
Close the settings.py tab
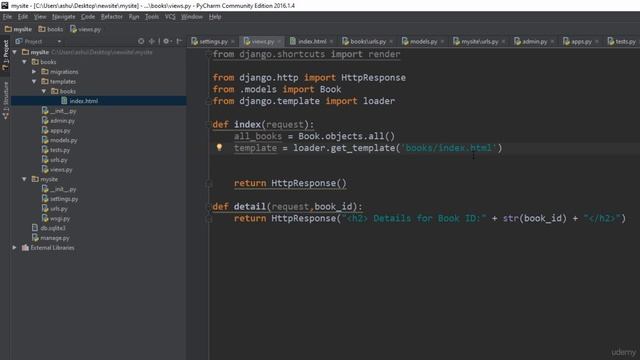pos(233,41)
